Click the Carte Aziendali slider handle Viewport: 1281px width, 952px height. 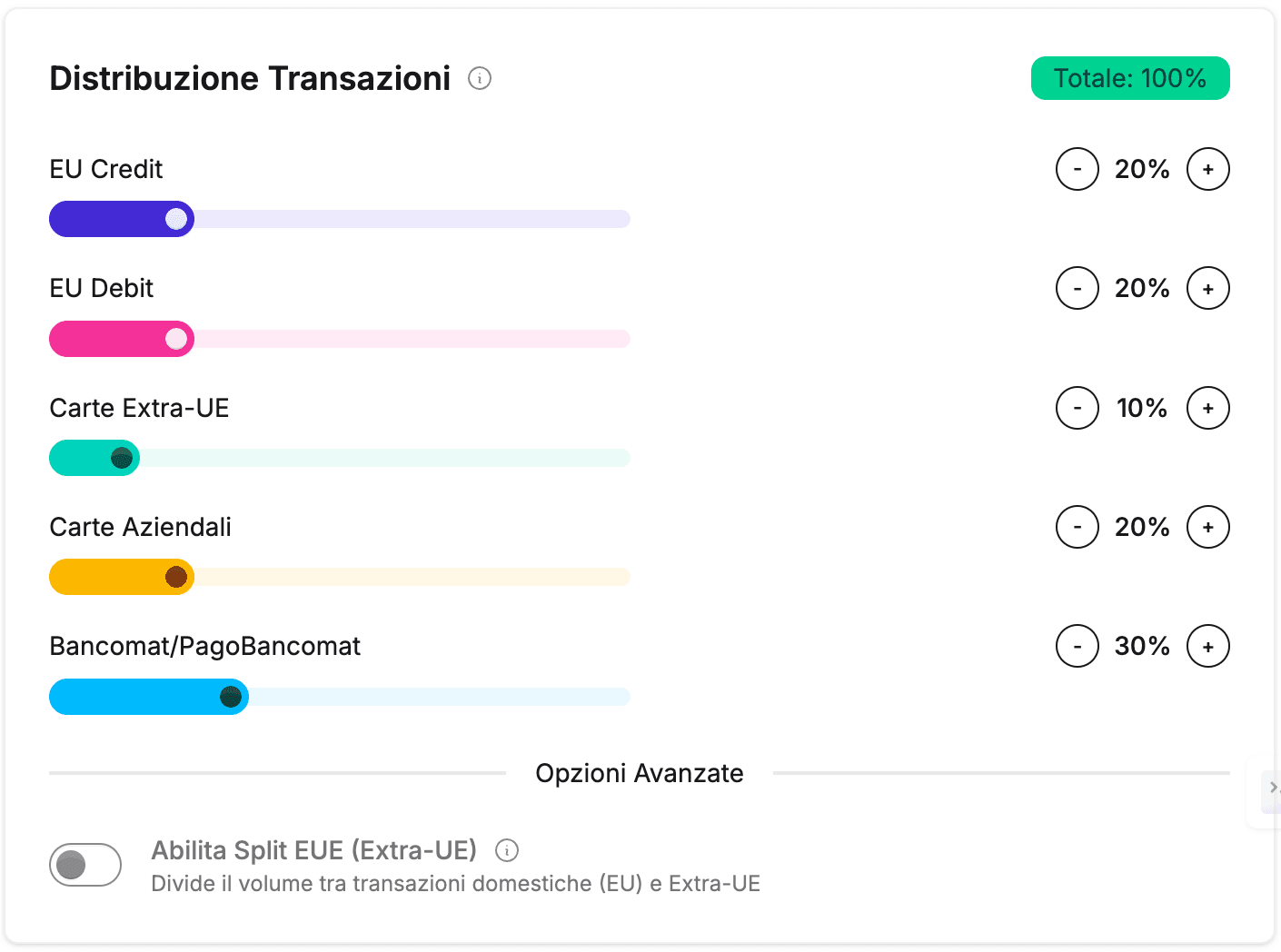coord(175,577)
